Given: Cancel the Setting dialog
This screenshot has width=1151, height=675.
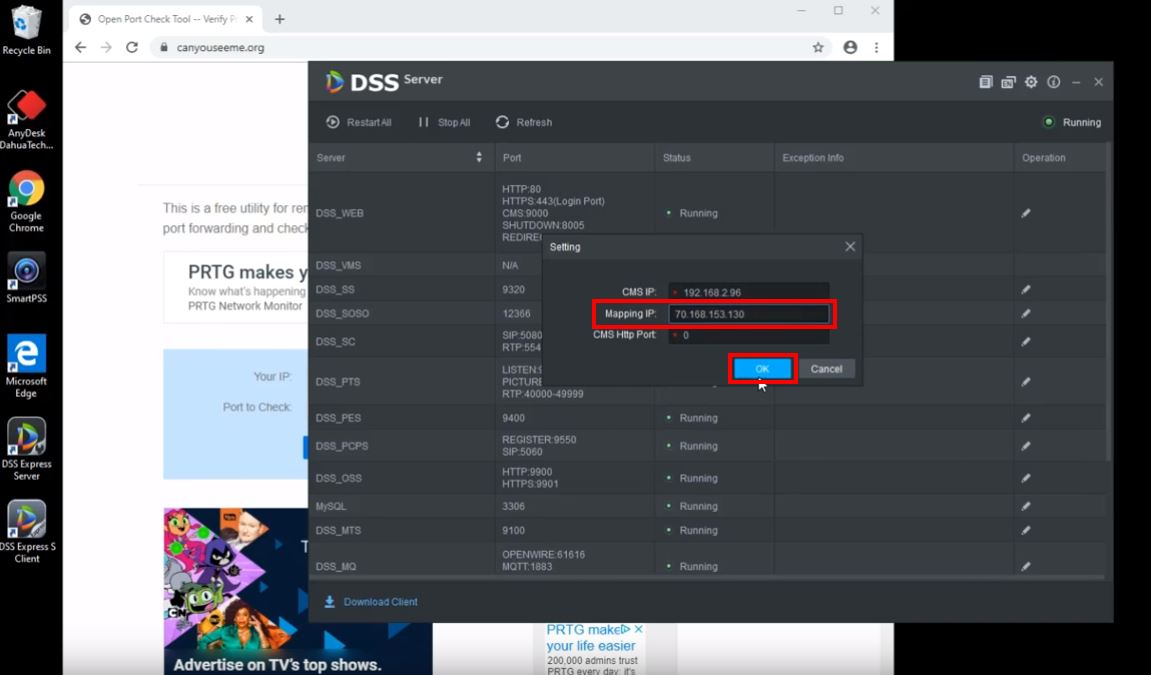Looking at the screenshot, I should point(827,369).
